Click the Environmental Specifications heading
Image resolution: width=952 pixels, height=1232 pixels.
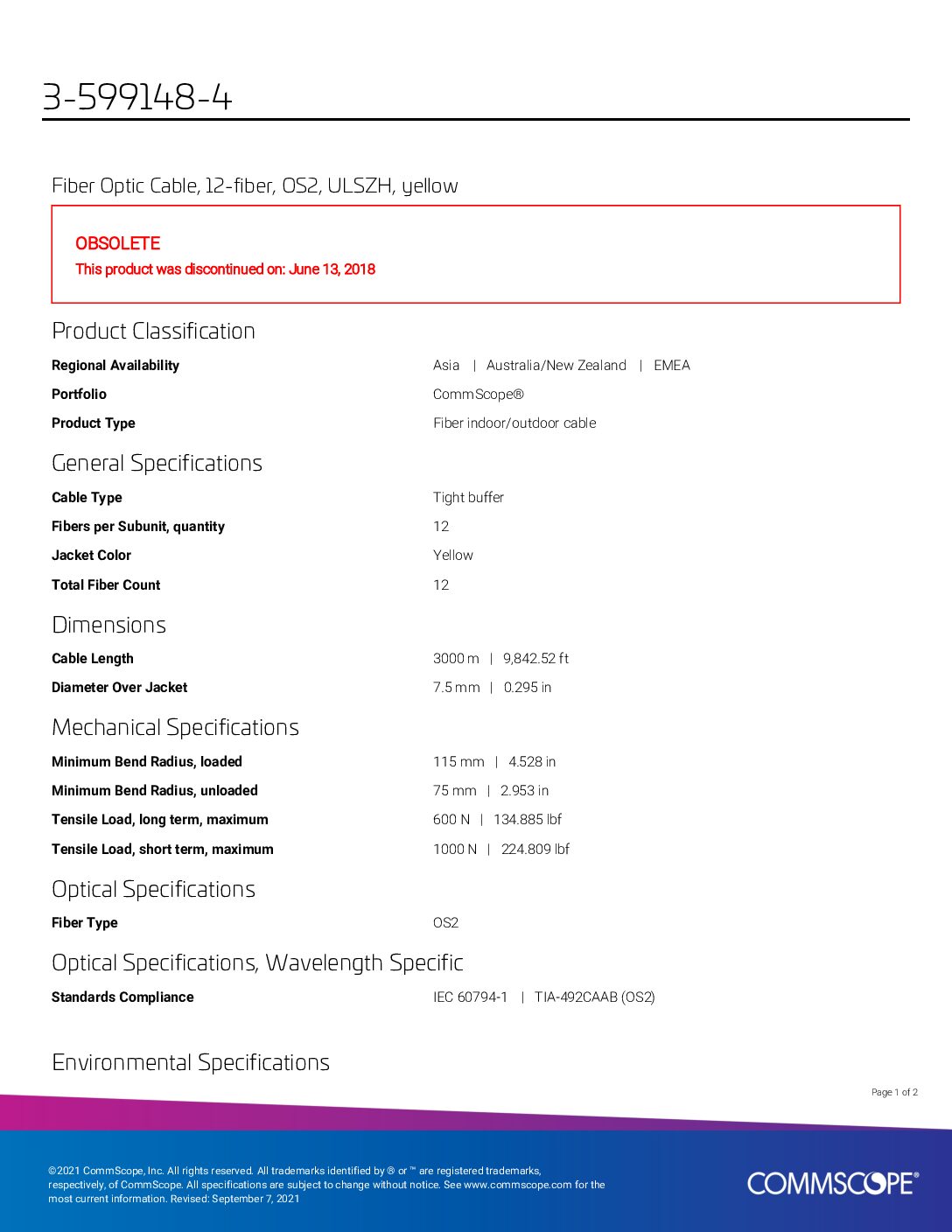(x=191, y=1062)
